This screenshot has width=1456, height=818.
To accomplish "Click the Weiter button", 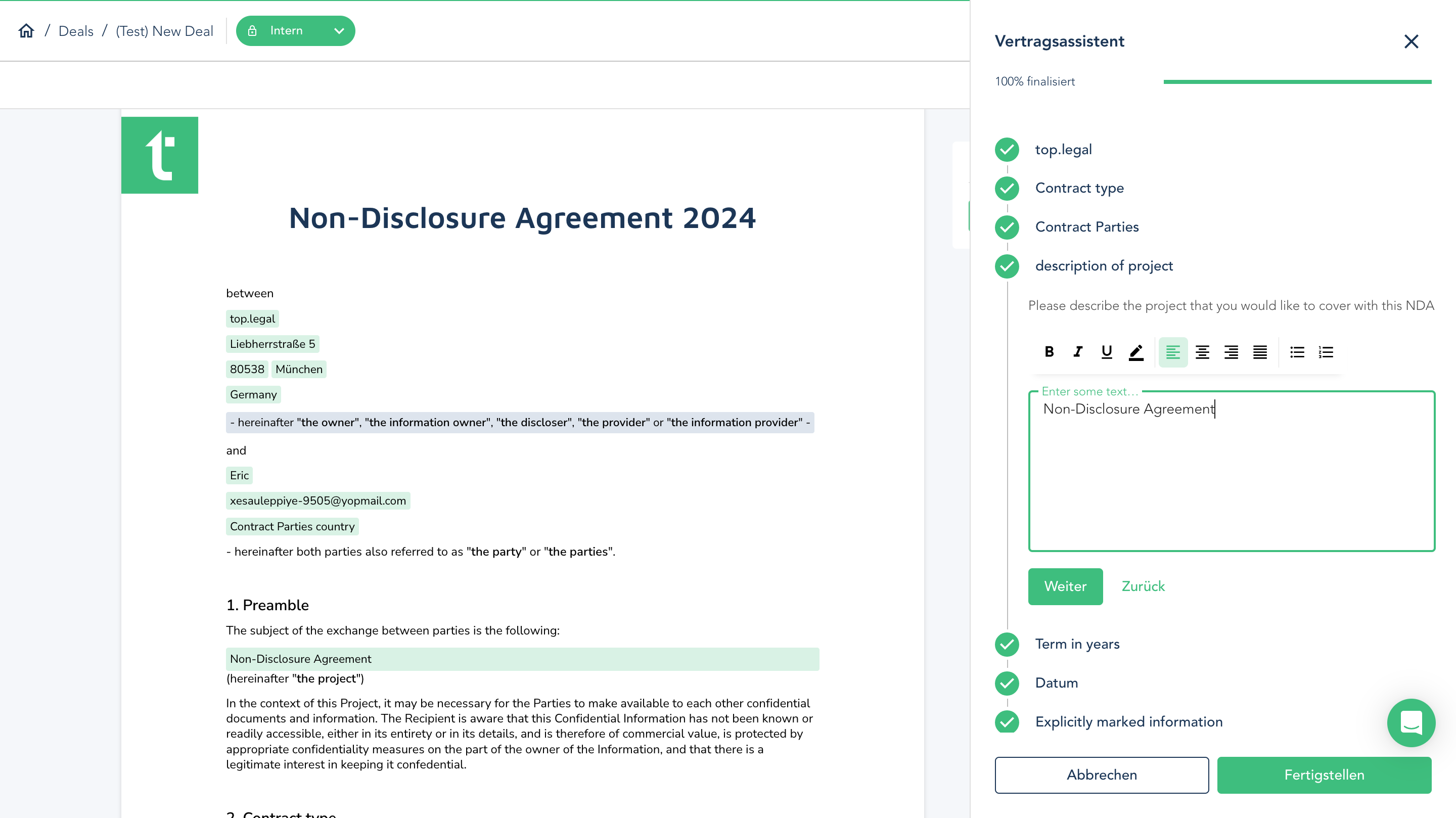I will tap(1065, 586).
